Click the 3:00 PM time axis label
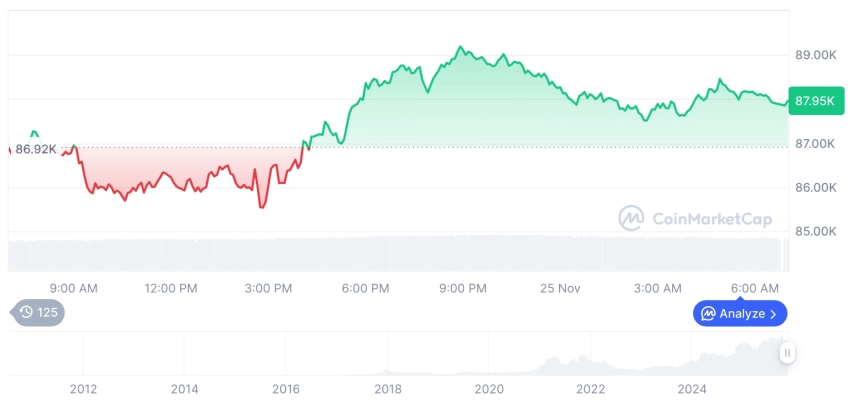 pyautogui.click(x=267, y=288)
